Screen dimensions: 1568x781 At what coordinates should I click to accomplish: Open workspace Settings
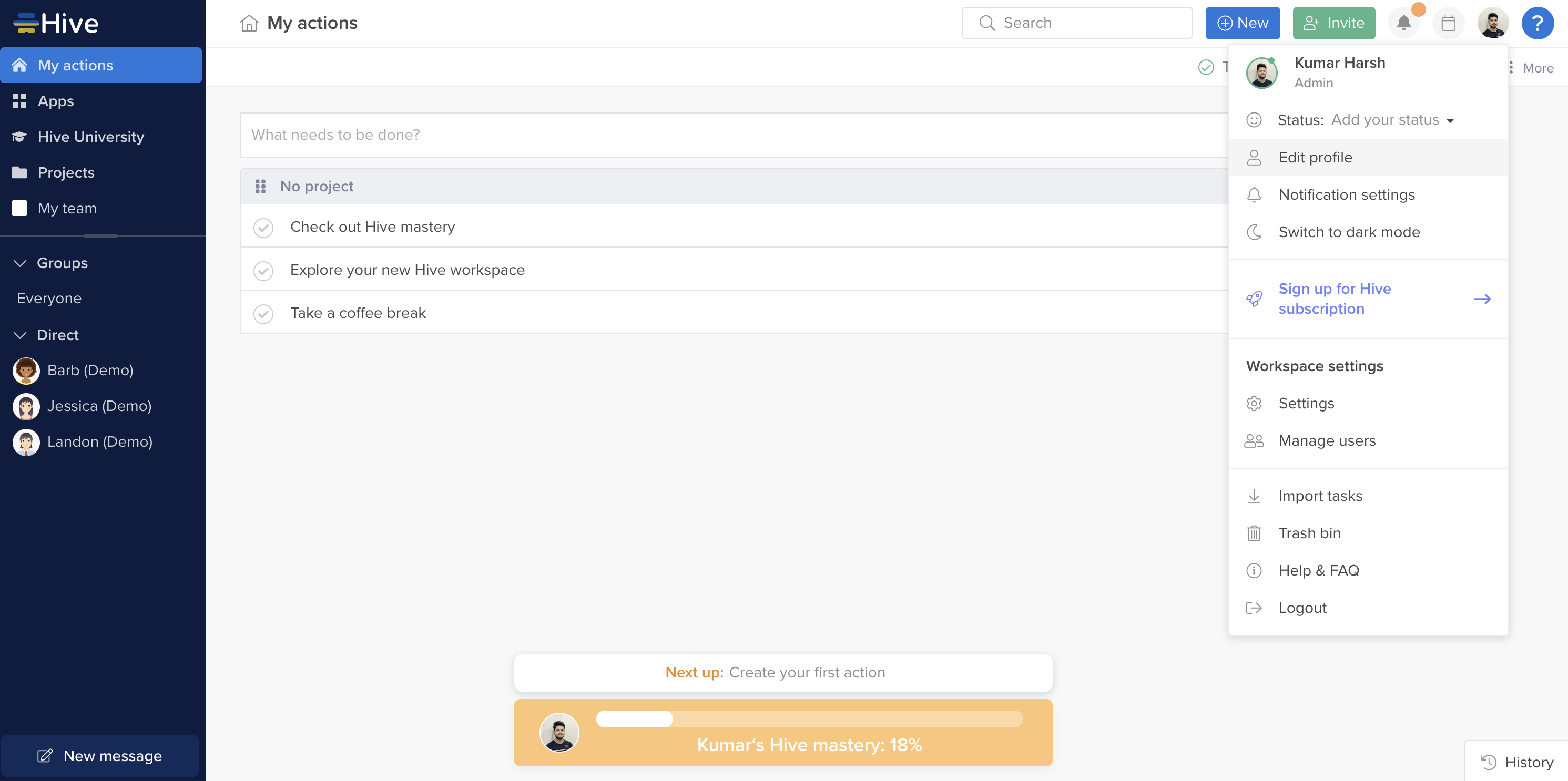coord(1368,403)
